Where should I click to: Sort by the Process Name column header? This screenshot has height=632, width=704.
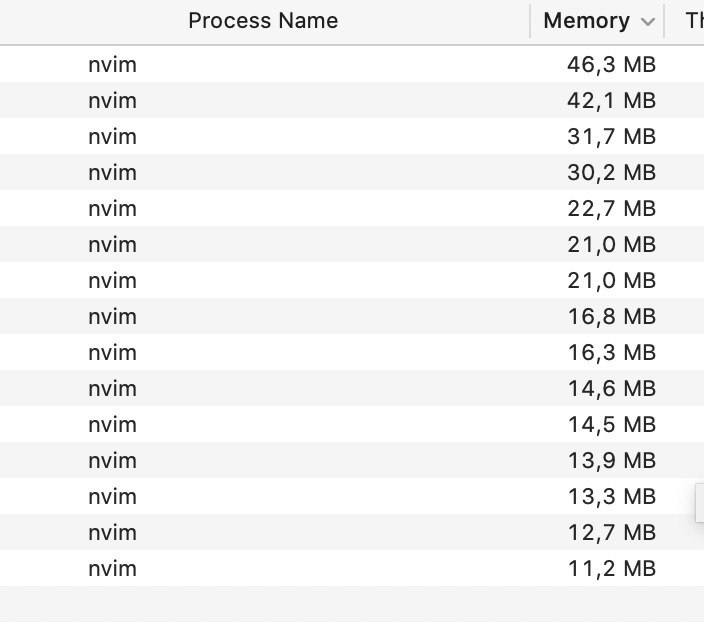263,21
